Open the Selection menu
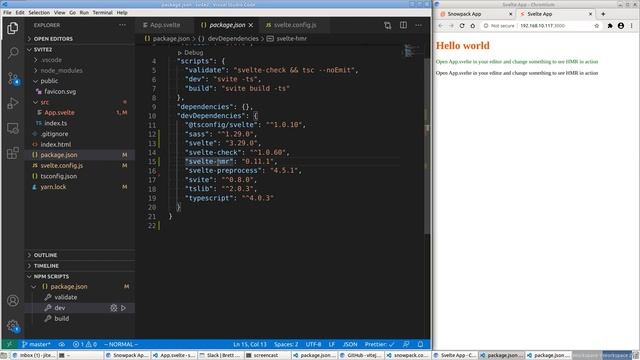Screen dimensions: 640x360 coord(39,13)
